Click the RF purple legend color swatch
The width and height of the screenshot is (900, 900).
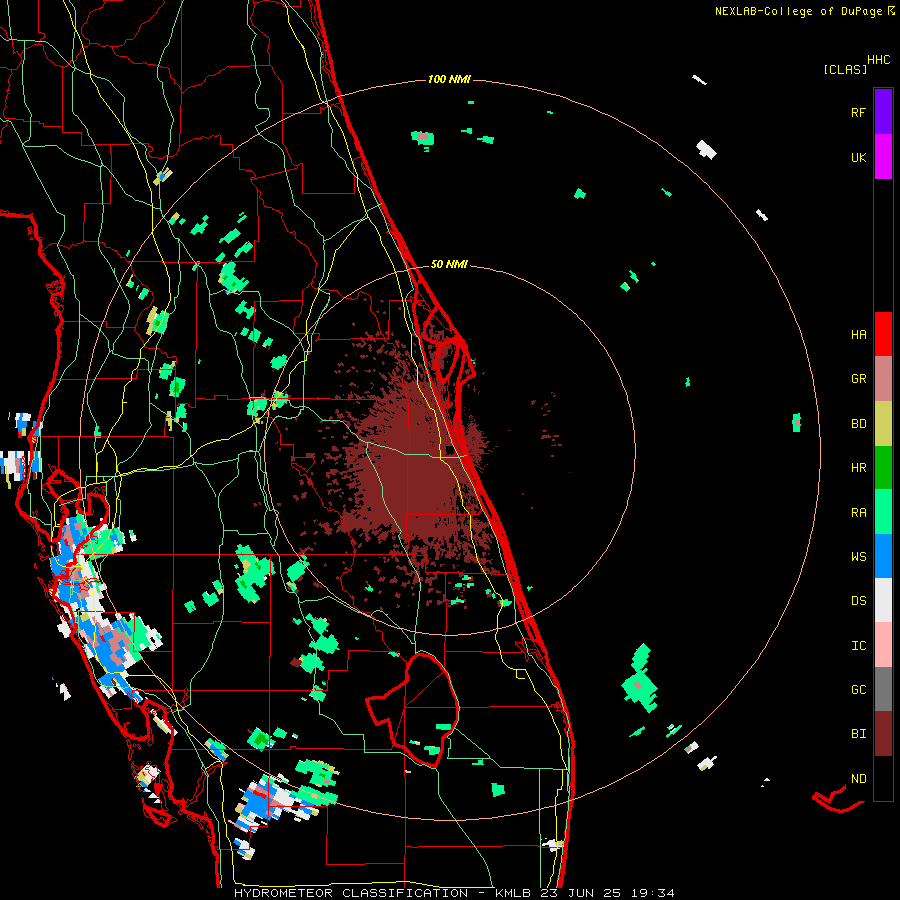(x=883, y=112)
